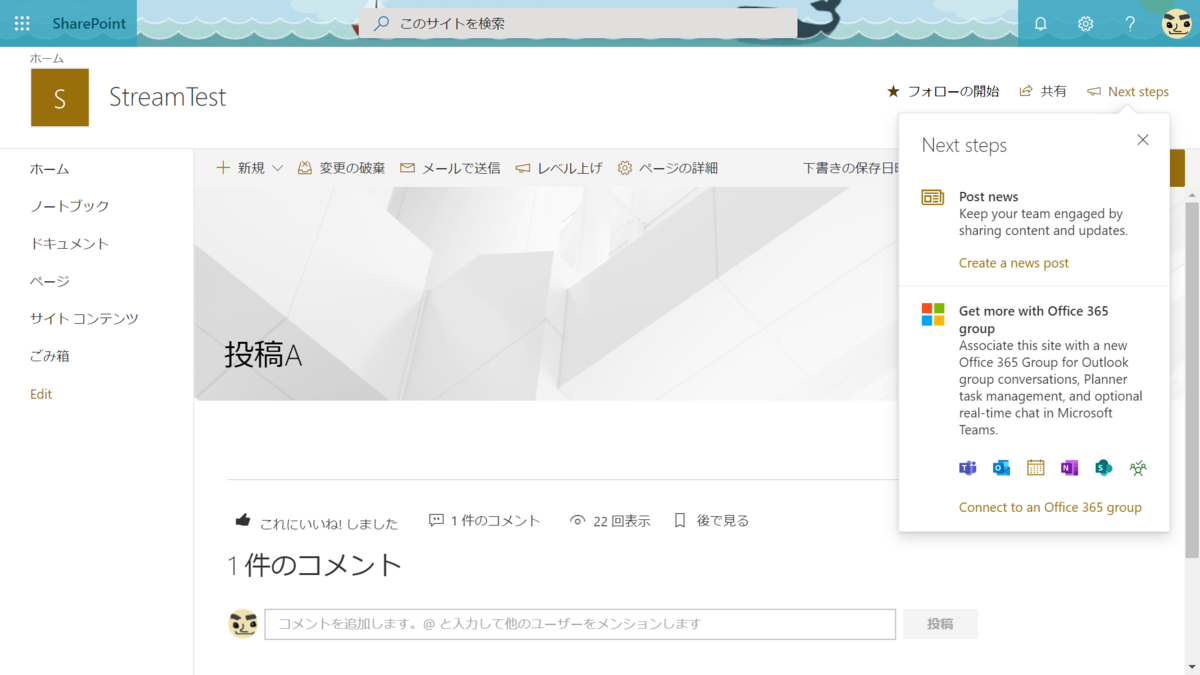Open the app launcher waffle icon

click(x=22, y=23)
